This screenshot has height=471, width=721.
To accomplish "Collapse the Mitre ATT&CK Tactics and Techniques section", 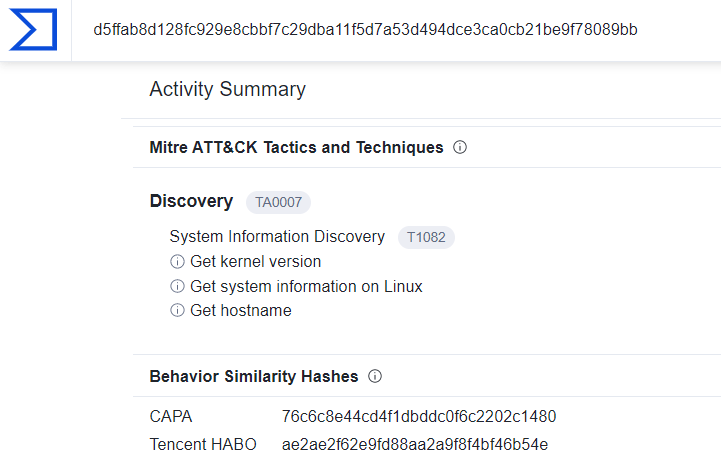I will click(x=297, y=147).
